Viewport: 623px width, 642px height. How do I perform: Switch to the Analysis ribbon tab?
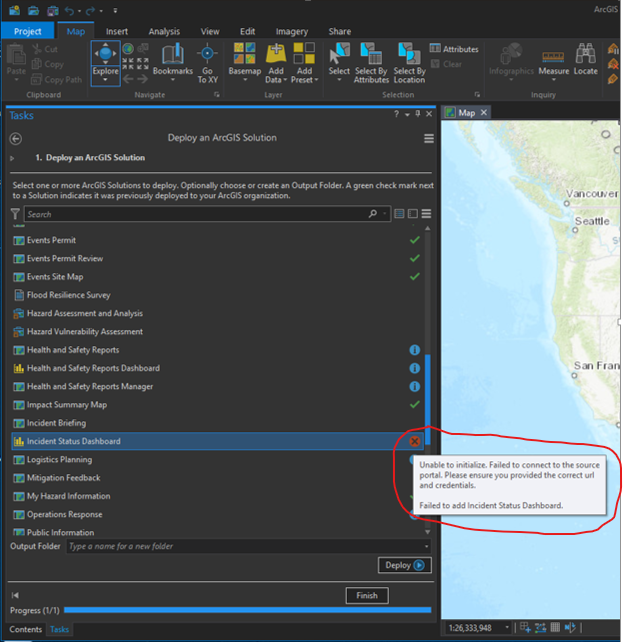(x=164, y=32)
